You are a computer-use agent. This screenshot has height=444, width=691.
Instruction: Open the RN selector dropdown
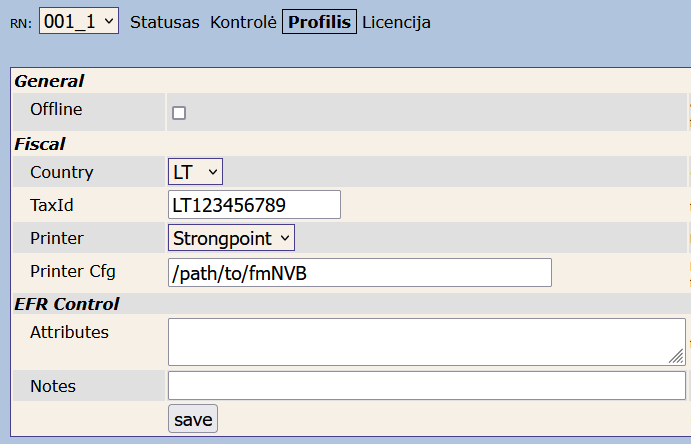pos(79,21)
